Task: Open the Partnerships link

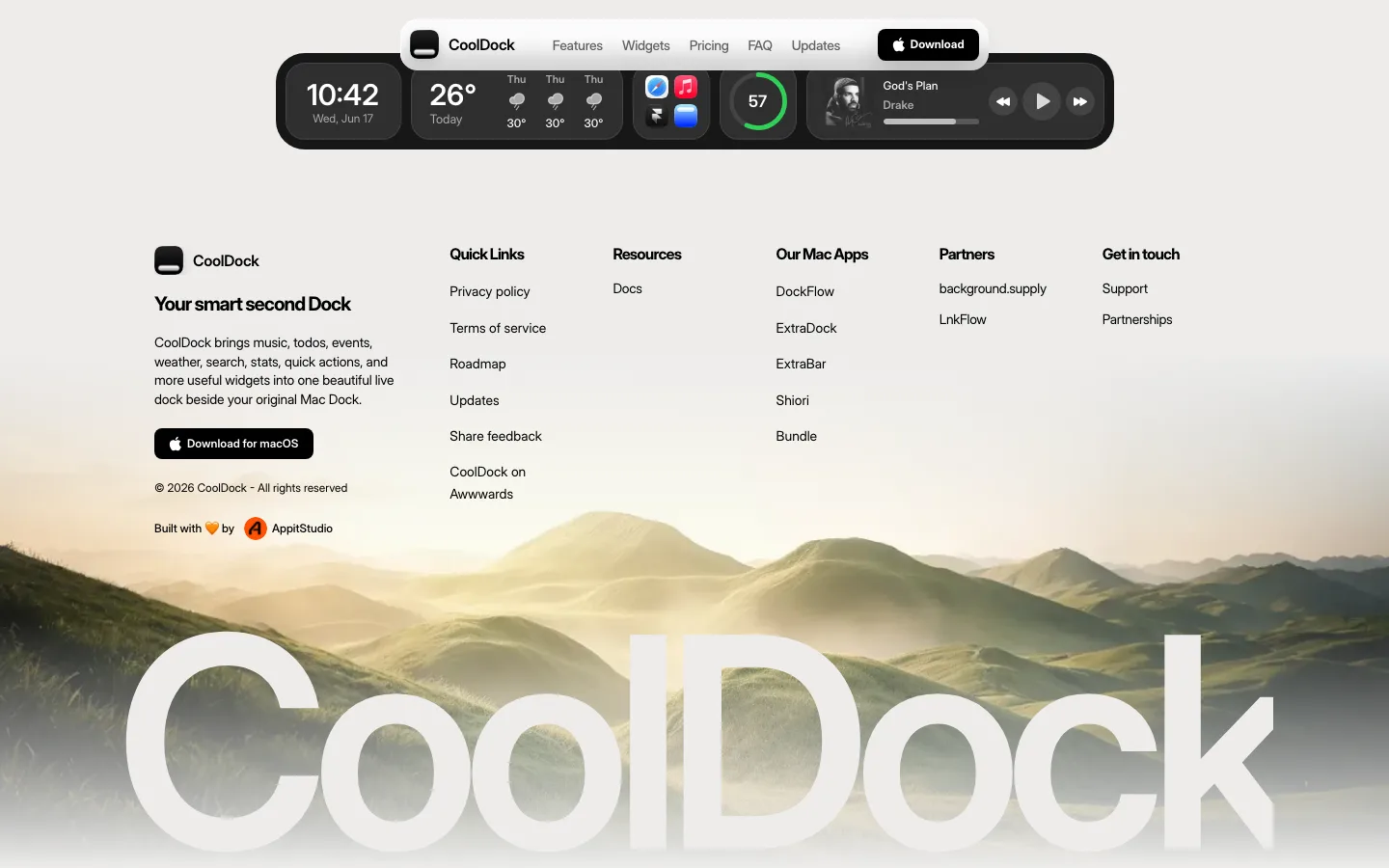Action: (1137, 319)
